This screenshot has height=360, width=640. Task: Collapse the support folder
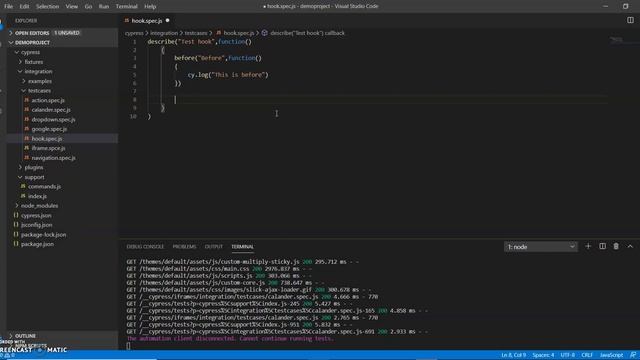tap(34, 177)
